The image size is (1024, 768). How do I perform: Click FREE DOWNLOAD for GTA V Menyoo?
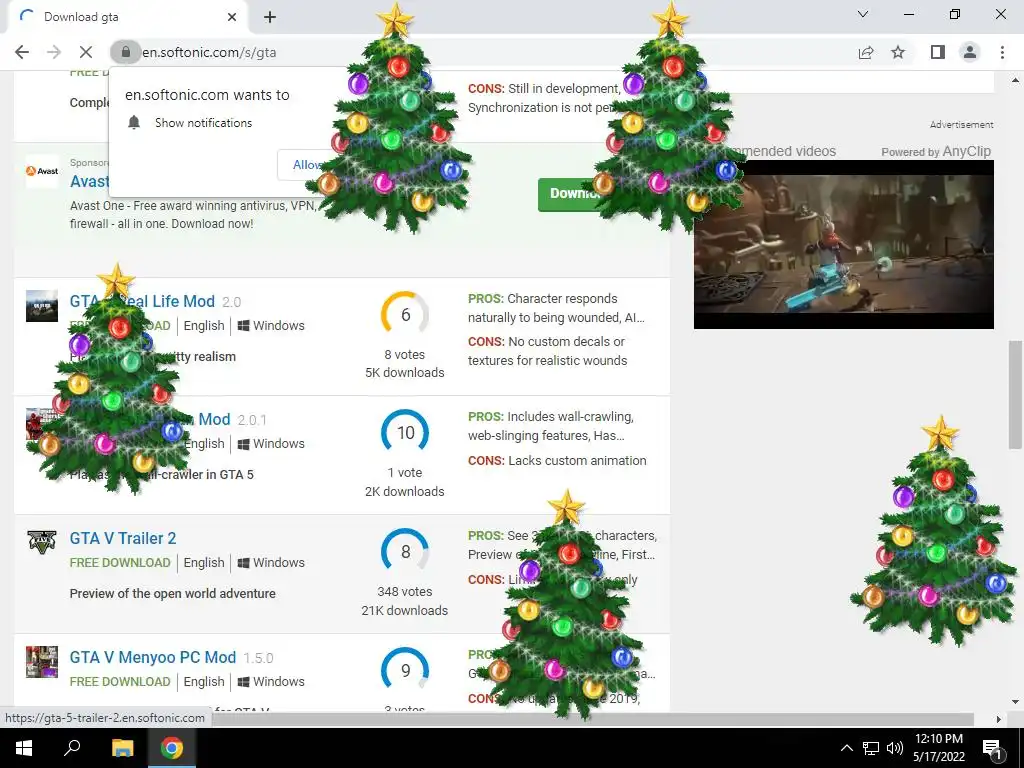120,681
